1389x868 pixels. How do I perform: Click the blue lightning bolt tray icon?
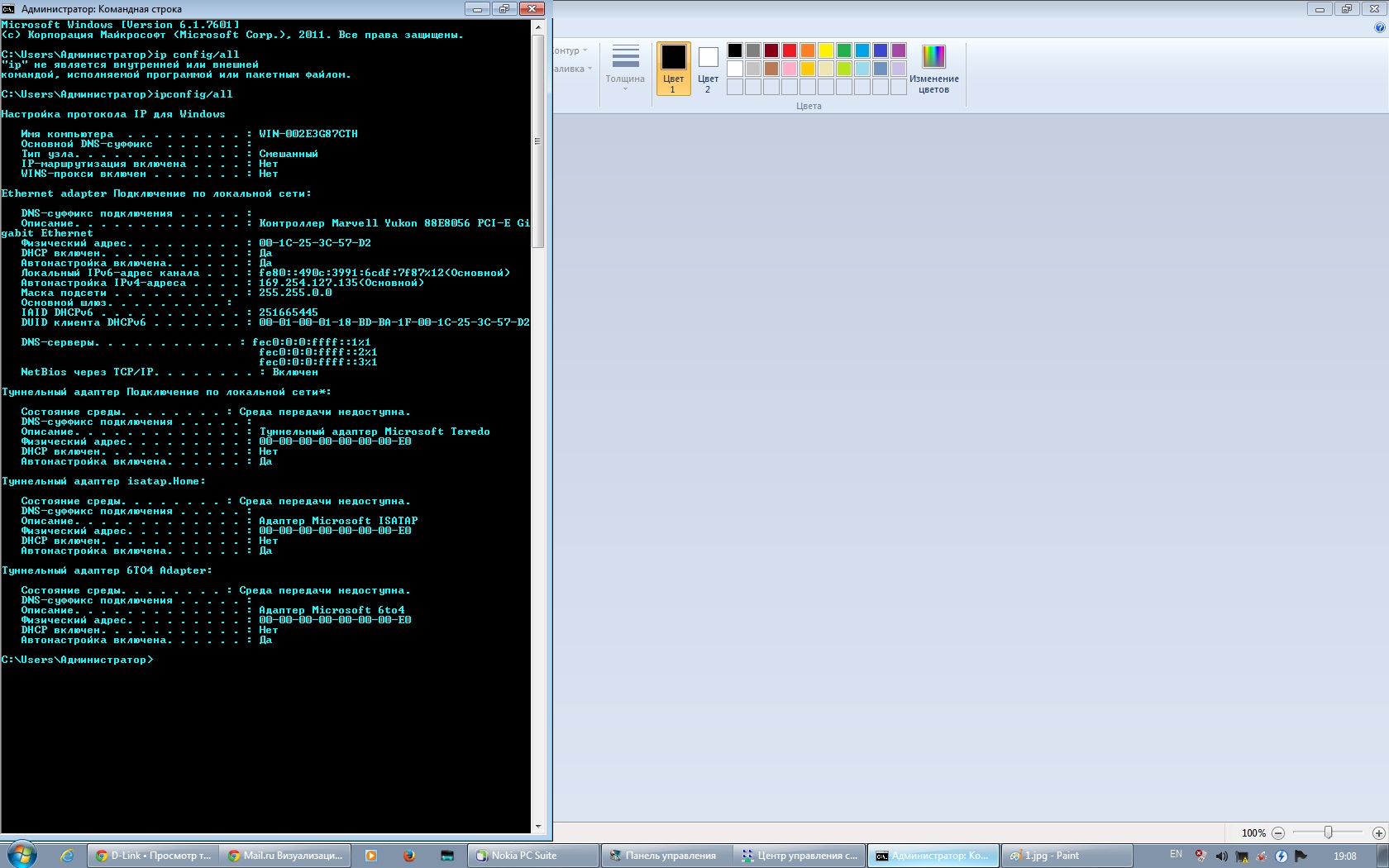[1281, 856]
